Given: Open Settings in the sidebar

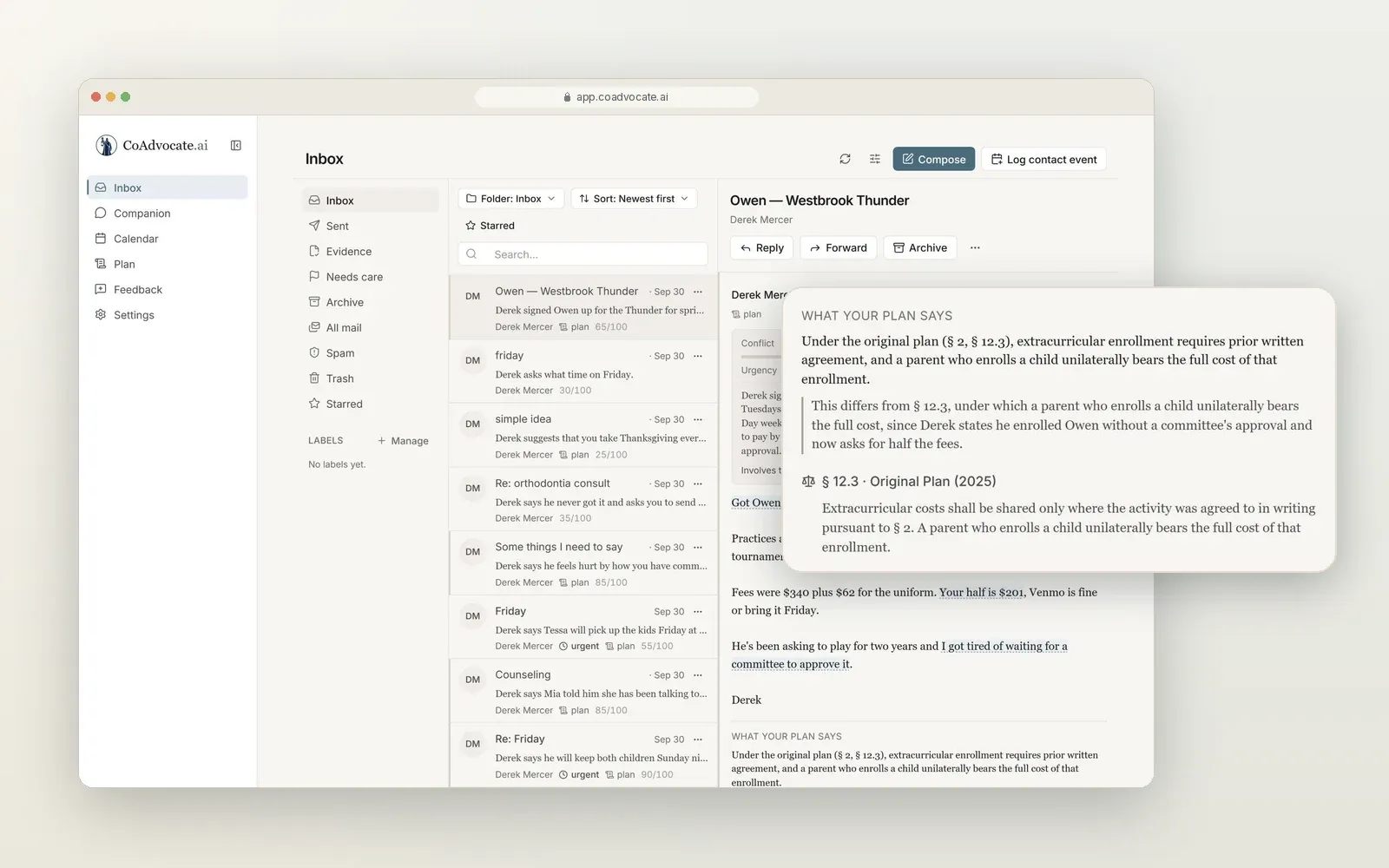Looking at the screenshot, I should (x=167, y=315).
